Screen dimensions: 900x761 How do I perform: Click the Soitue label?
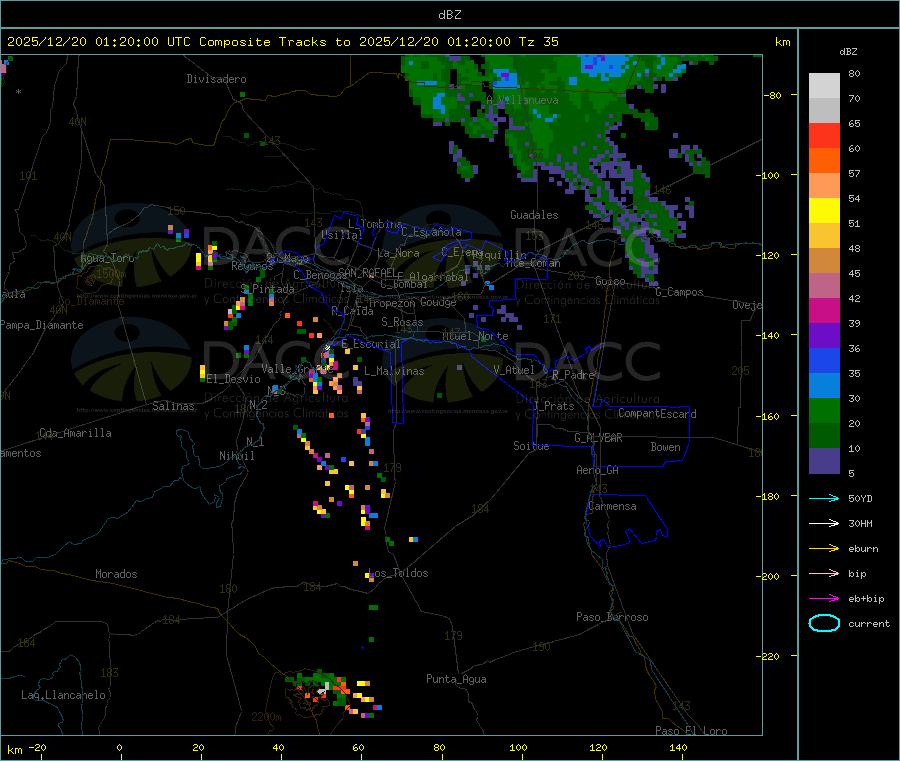(x=531, y=446)
